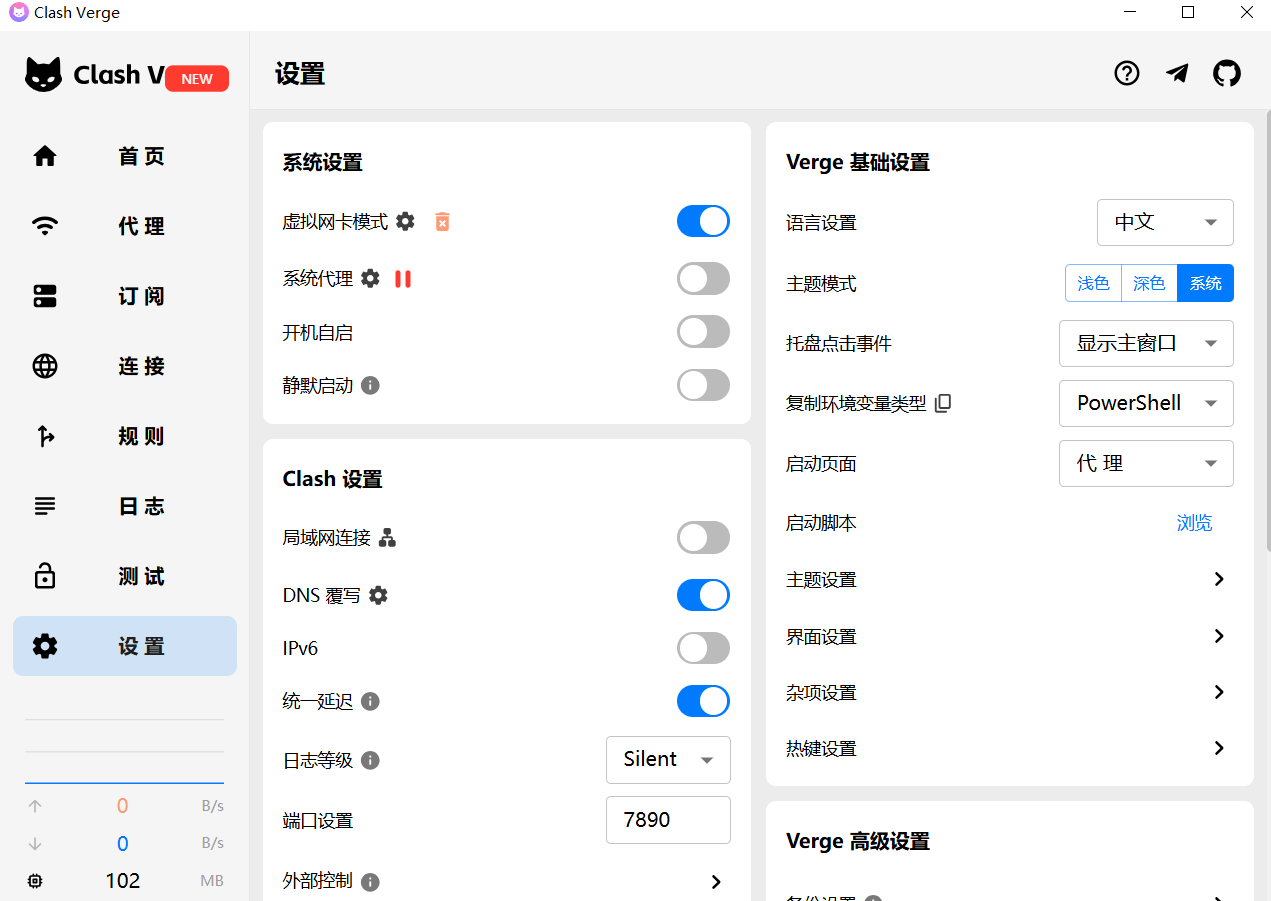Select the 深色 theme mode button
Image resolution: width=1271 pixels, height=901 pixels.
pos(1149,283)
